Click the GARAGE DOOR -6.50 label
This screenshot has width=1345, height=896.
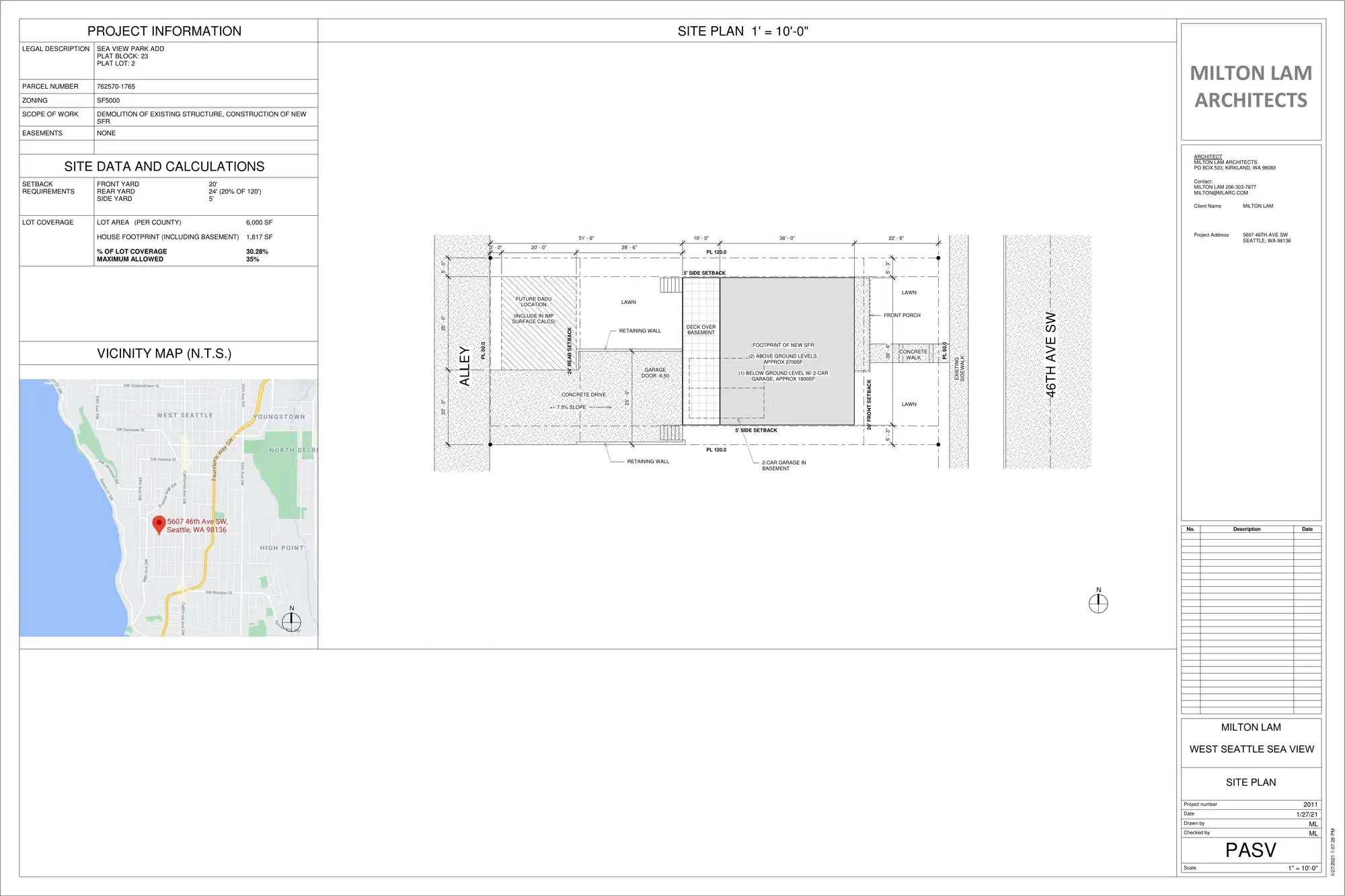click(655, 372)
